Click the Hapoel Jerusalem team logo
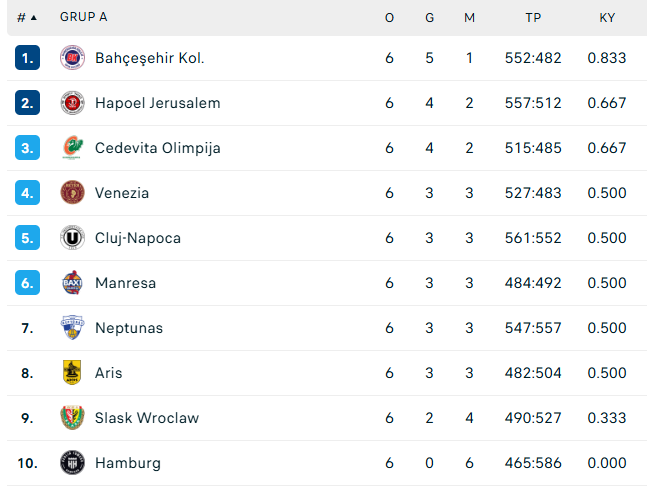Viewport: 647px width, 489px height. click(72, 103)
